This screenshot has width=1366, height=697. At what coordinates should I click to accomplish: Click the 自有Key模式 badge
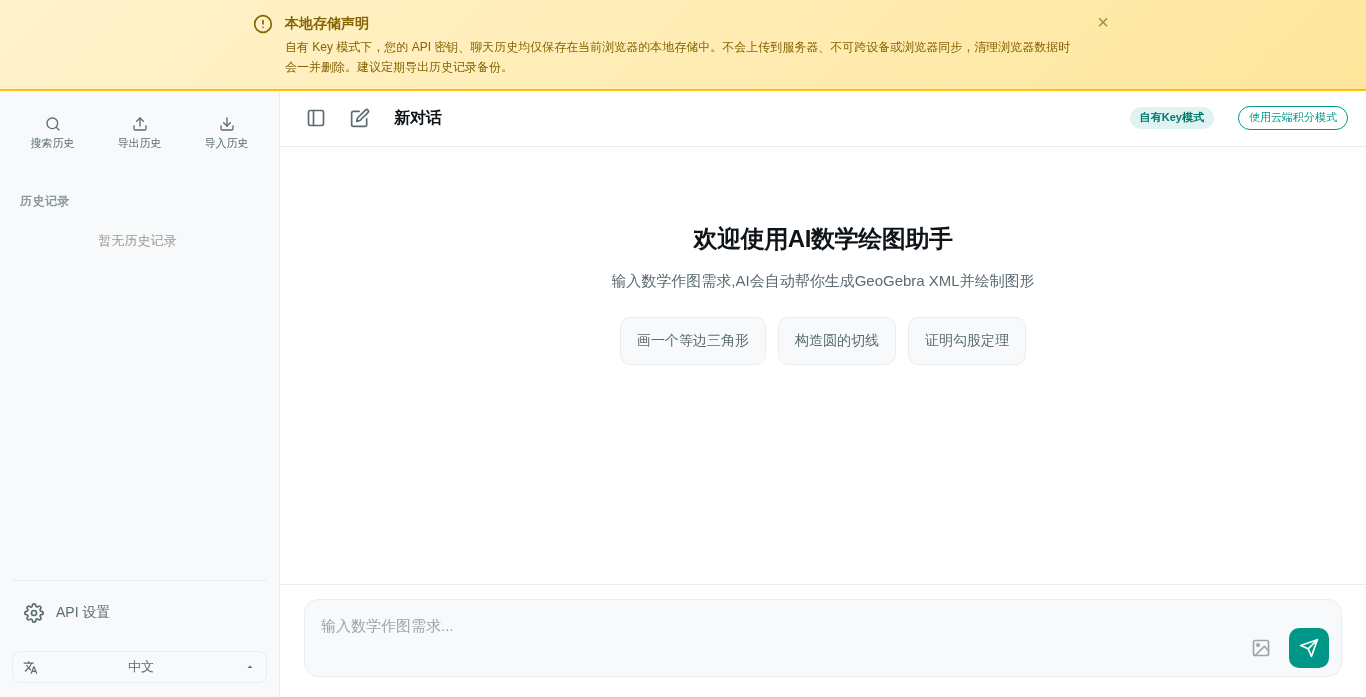point(1172,118)
